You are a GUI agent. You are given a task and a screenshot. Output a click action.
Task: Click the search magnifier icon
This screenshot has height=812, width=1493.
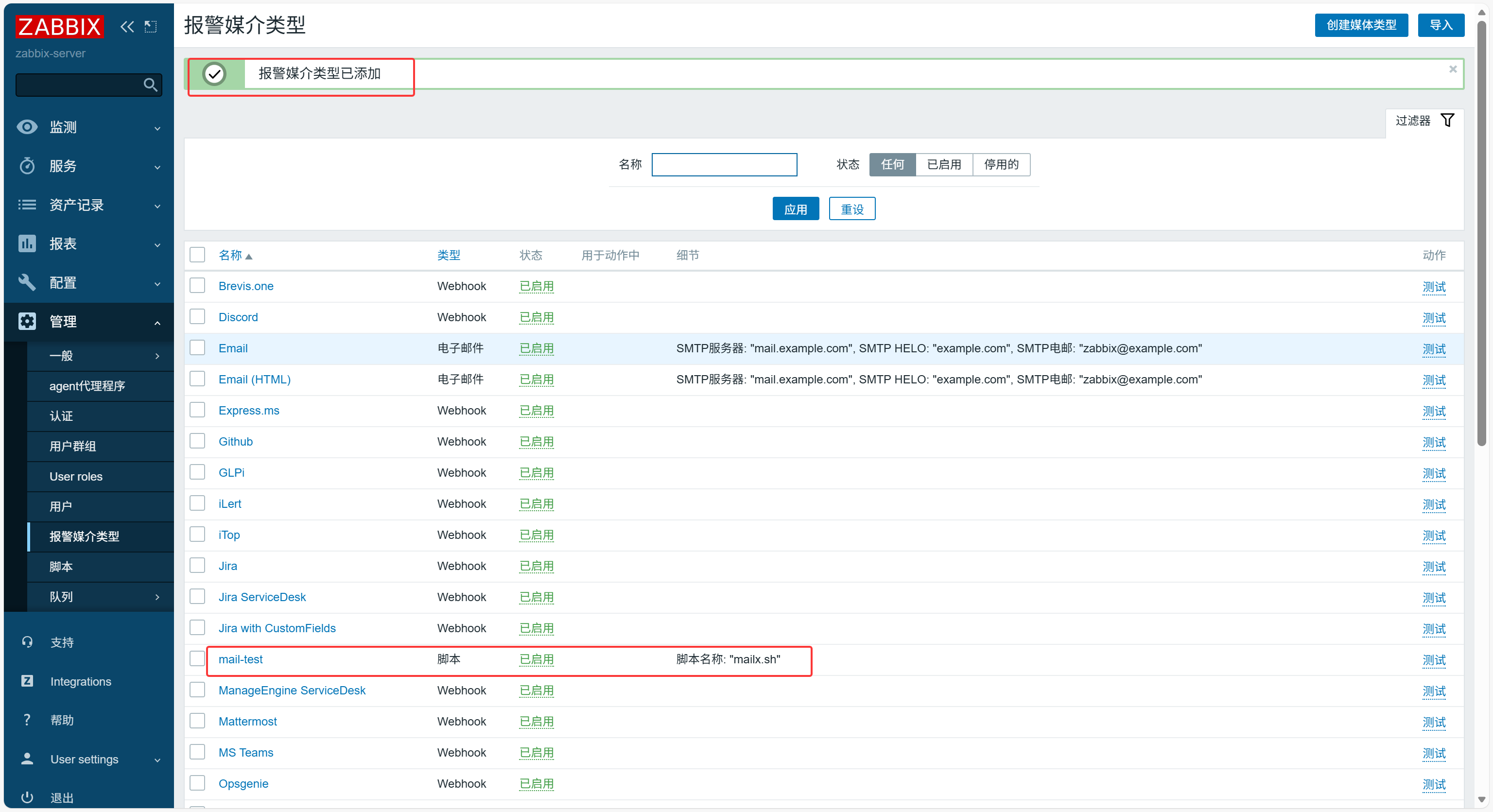tap(150, 85)
